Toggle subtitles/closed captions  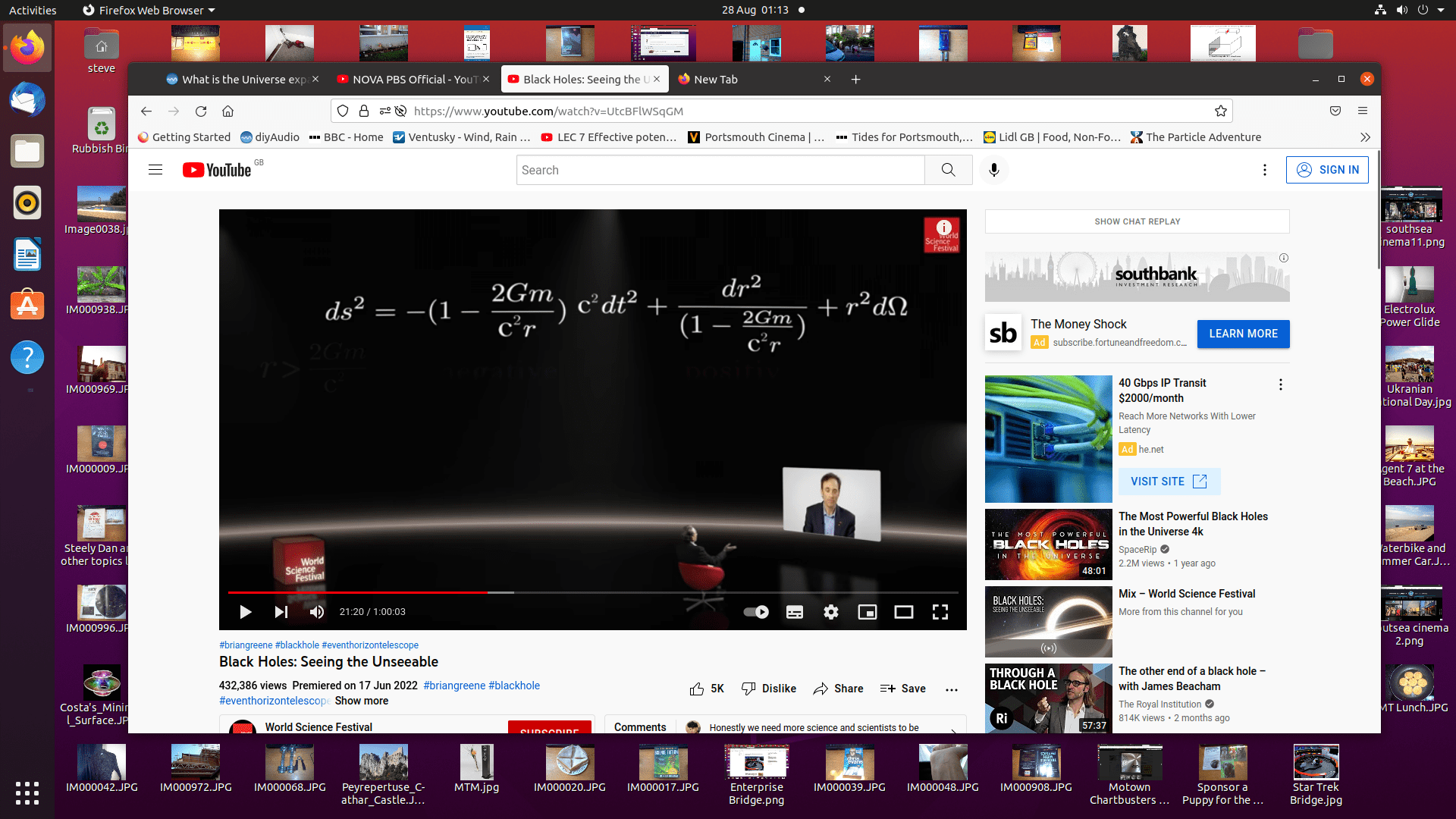coord(795,612)
